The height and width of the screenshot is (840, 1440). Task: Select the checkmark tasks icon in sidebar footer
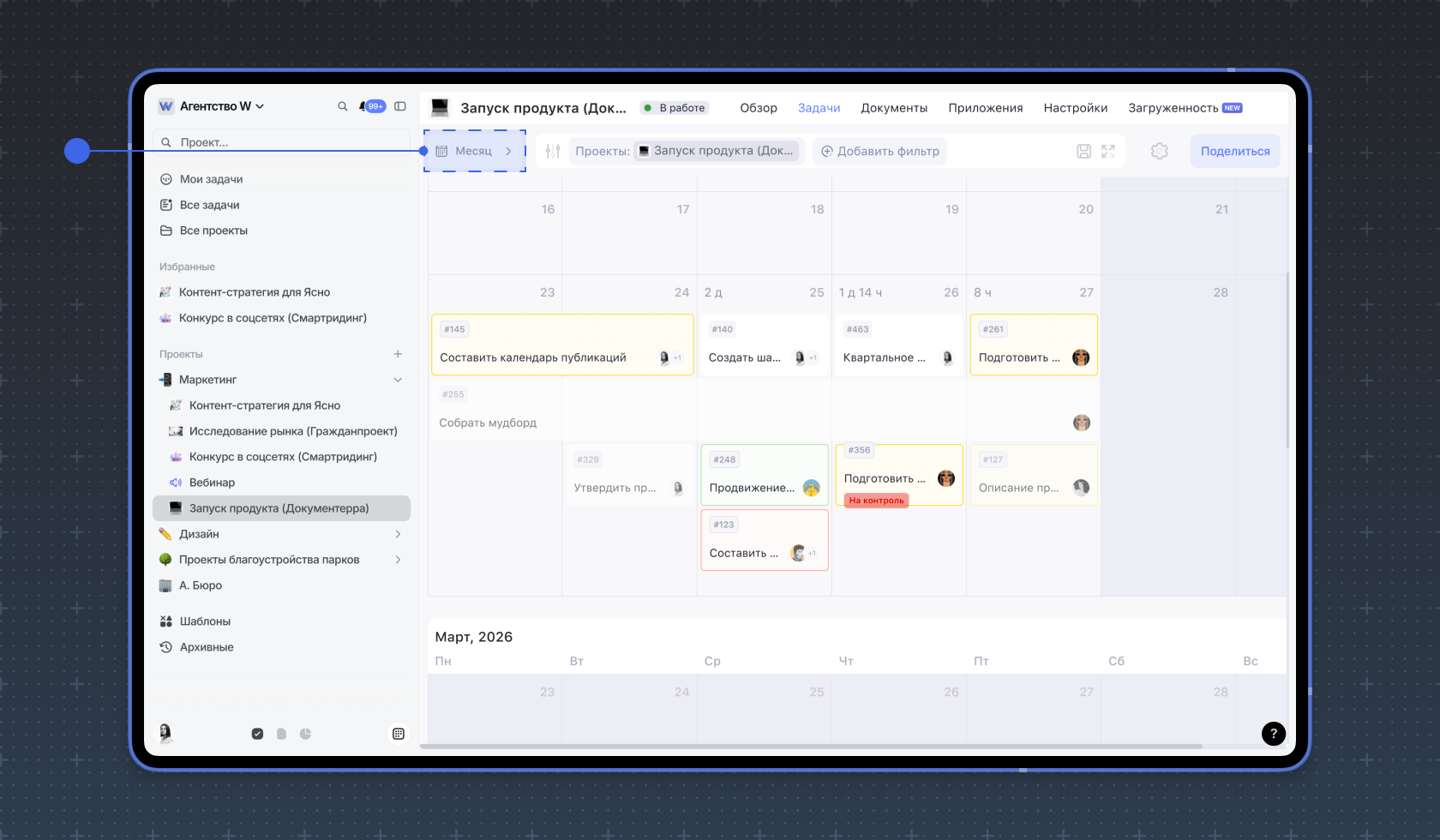(x=257, y=734)
